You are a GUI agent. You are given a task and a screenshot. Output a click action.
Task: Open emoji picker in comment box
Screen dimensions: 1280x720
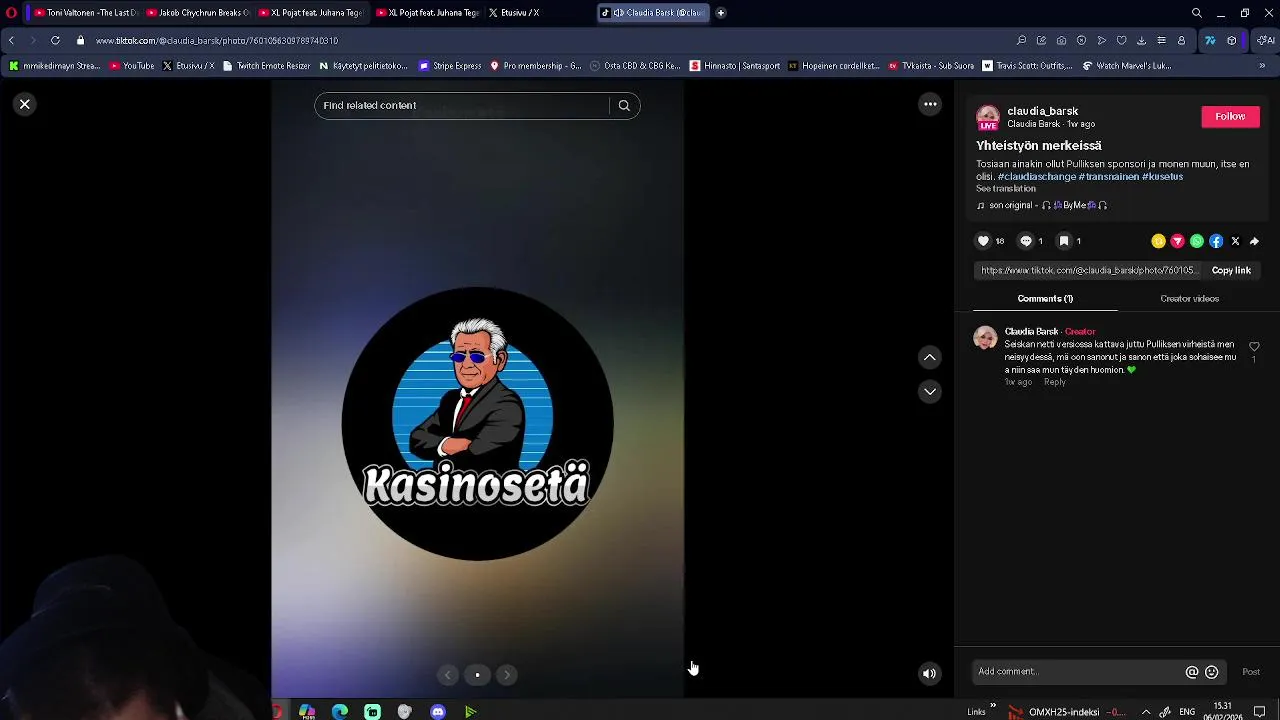coord(1212,672)
